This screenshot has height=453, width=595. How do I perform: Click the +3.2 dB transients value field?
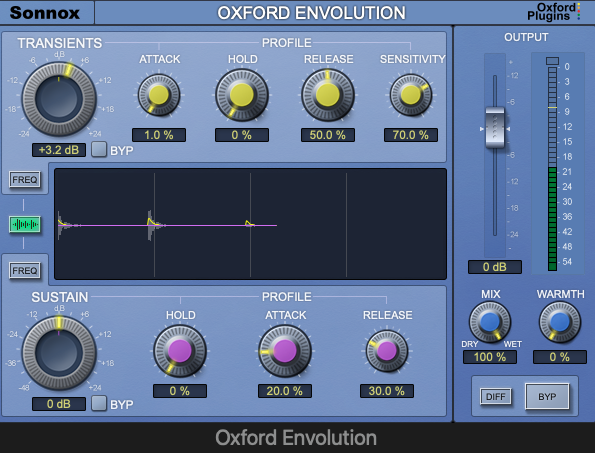point(59,150)
